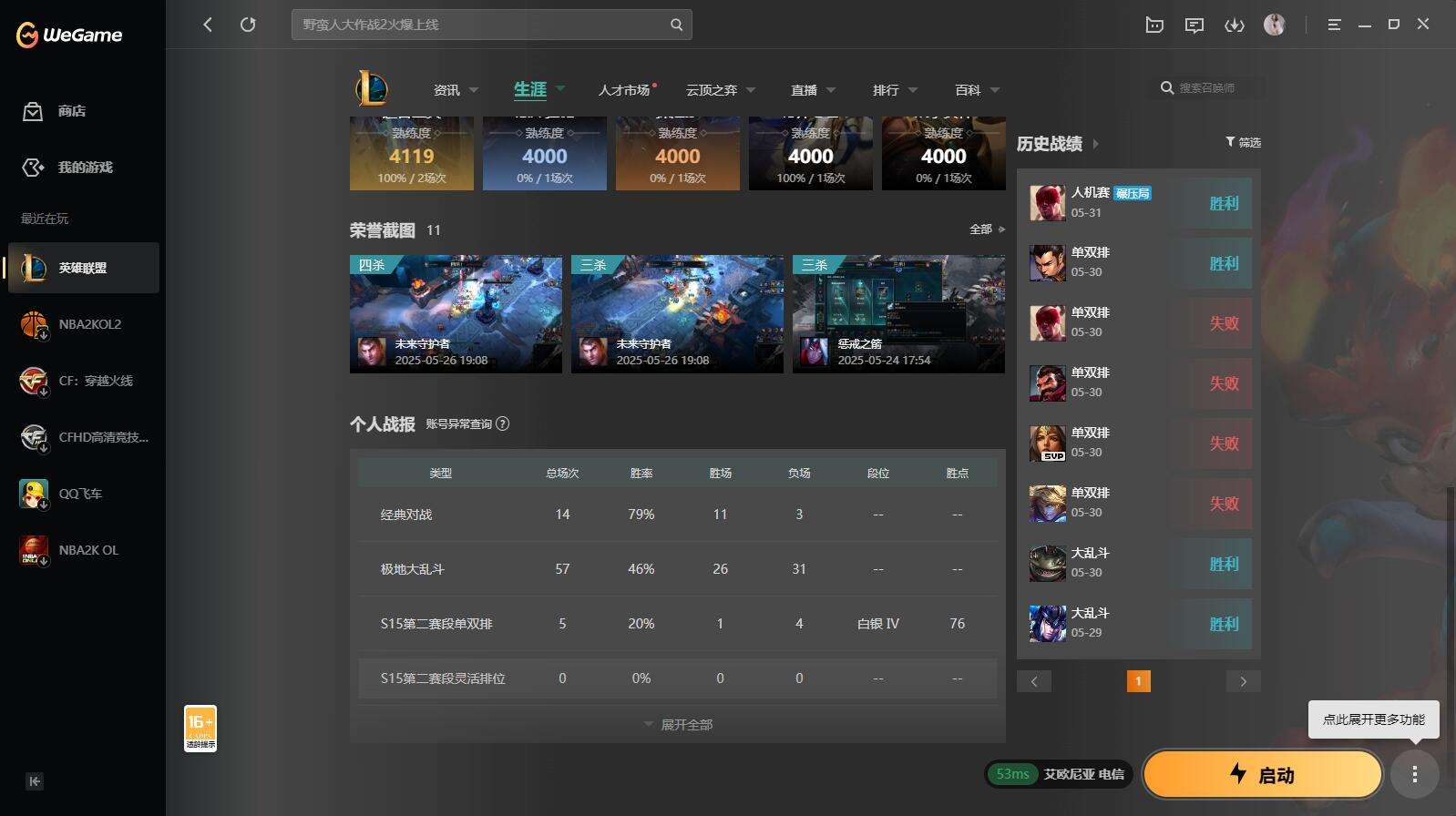Open the 大乱斗 05-30 match record
This screenshot has height=816, width=1456.
1139,564
